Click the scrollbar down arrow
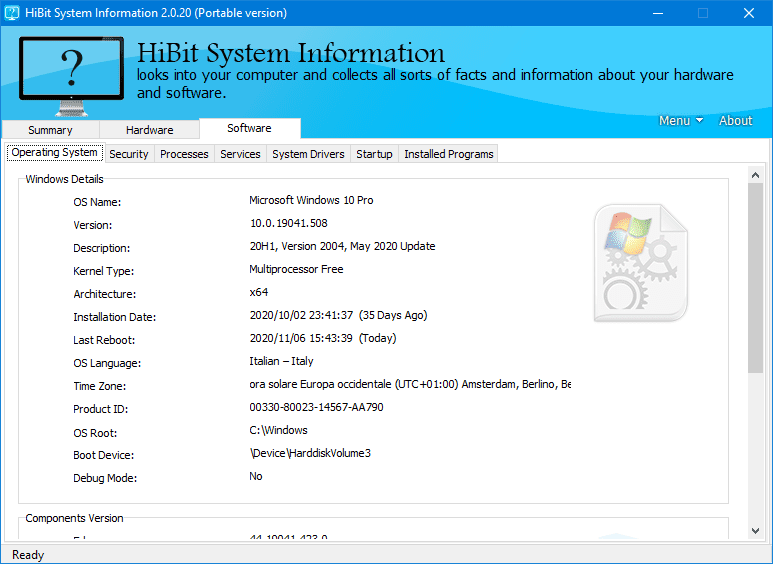773x564 pixels. point(755,530)
